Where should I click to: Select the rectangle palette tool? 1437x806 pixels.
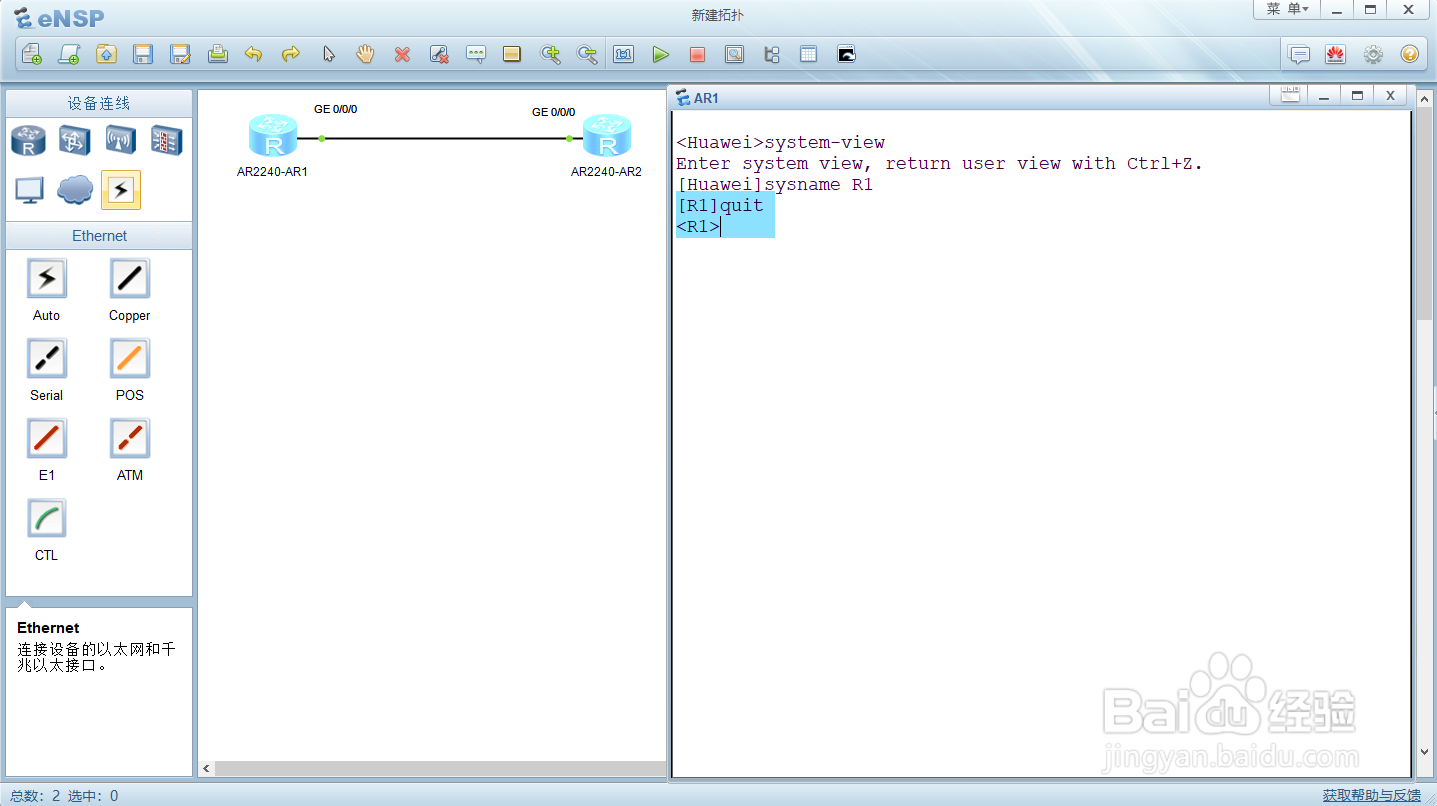tap(512, 54)
